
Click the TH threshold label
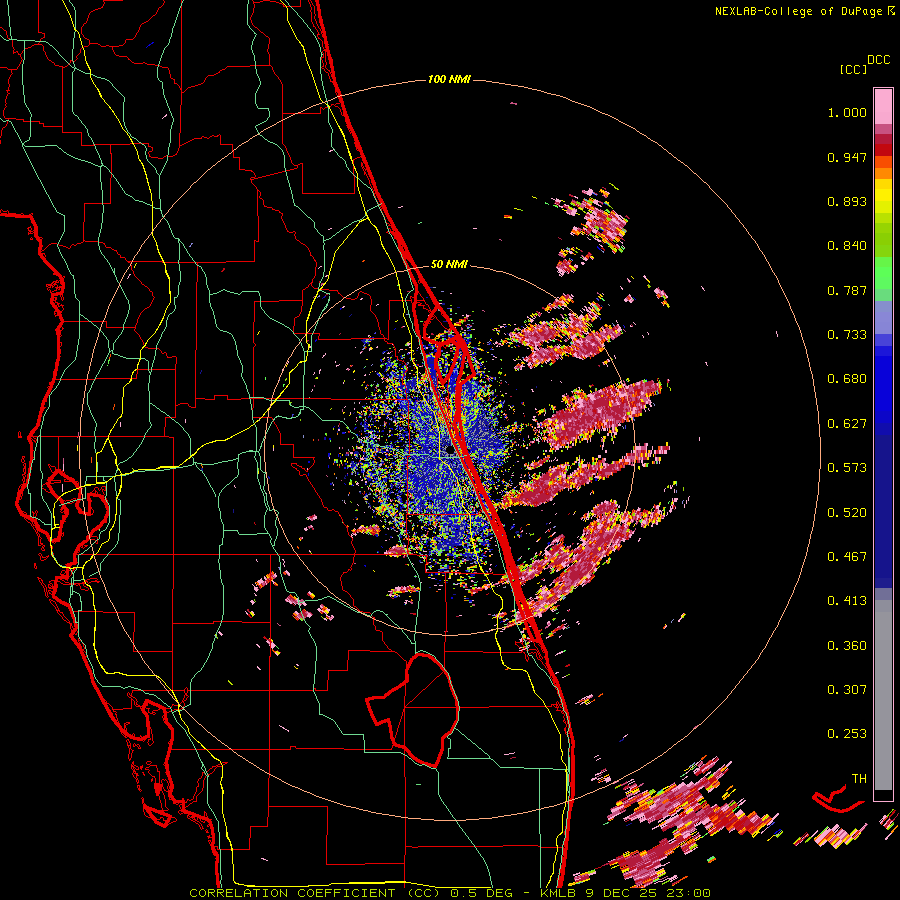click(x=859, y=779)
